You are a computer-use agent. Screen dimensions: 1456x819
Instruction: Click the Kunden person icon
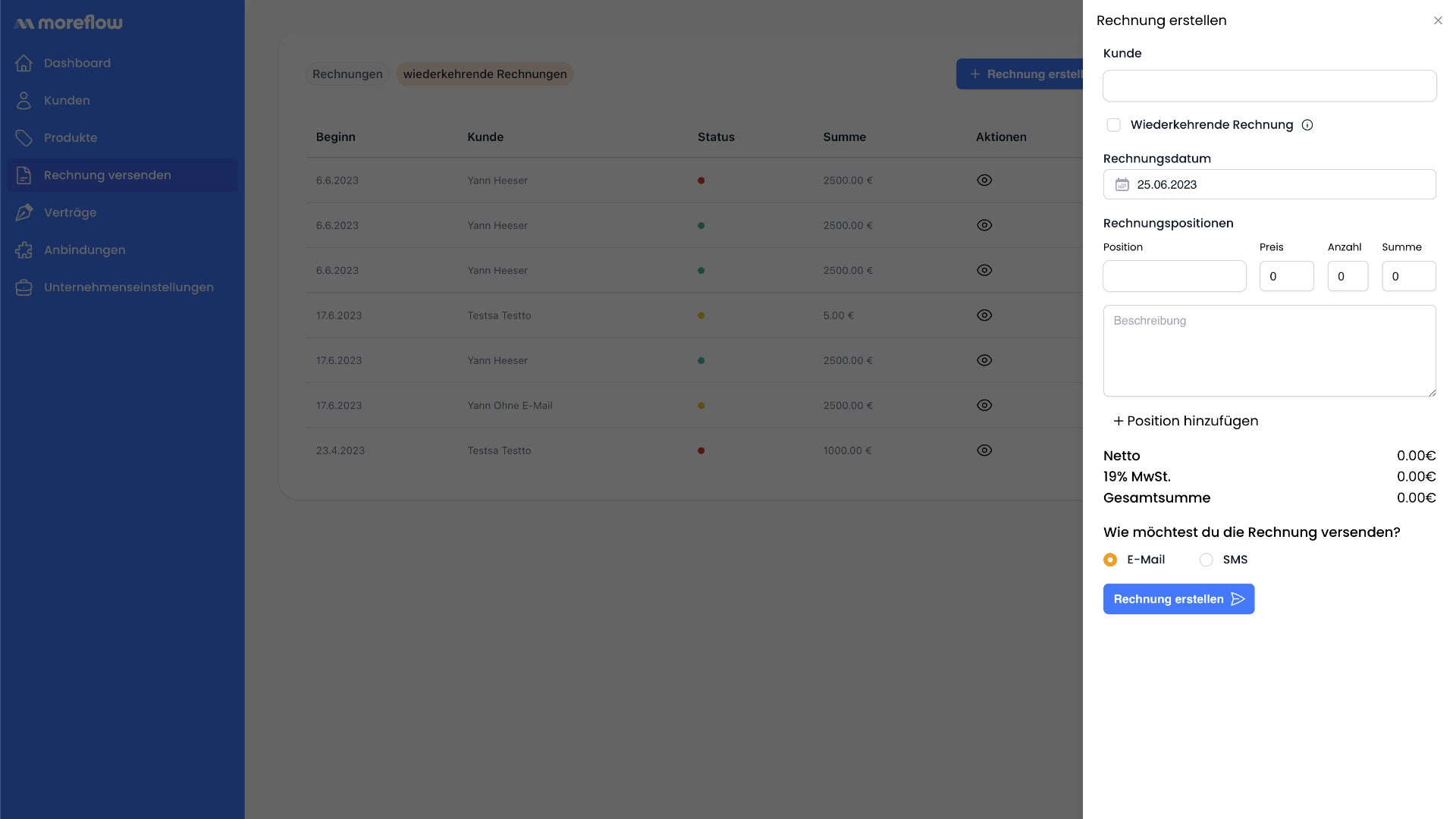coord(24,100)
